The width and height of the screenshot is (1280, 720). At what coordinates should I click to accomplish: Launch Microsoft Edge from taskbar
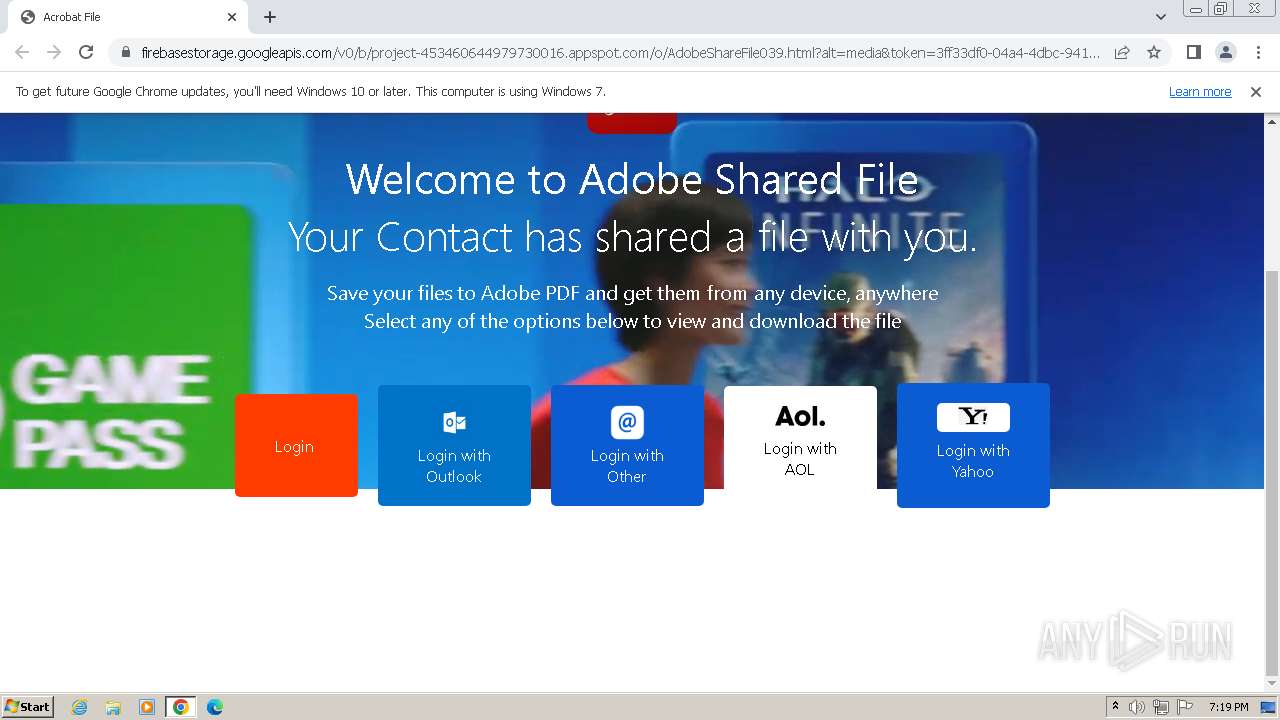tap(215, 707)
